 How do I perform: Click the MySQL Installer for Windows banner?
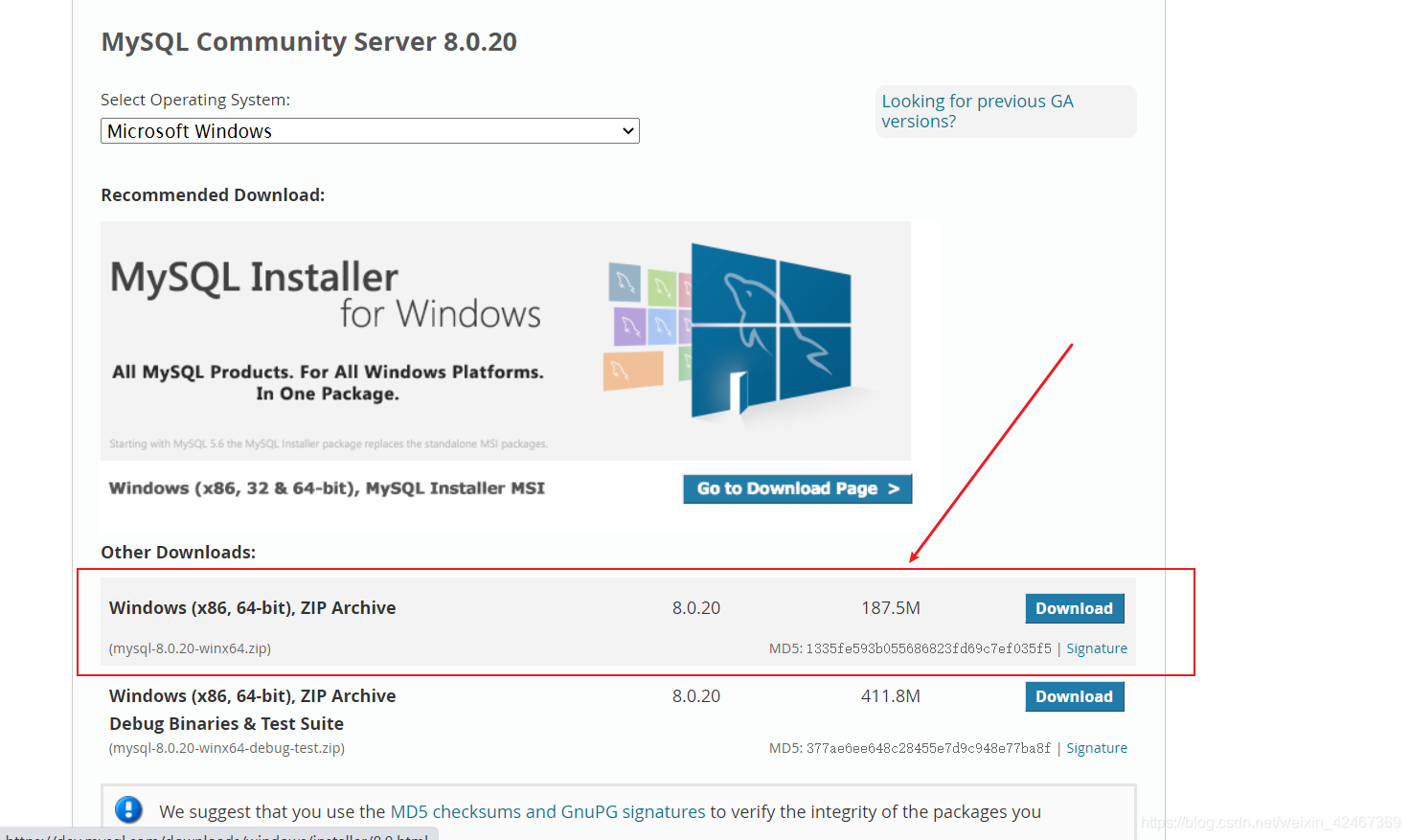(506, 341)
